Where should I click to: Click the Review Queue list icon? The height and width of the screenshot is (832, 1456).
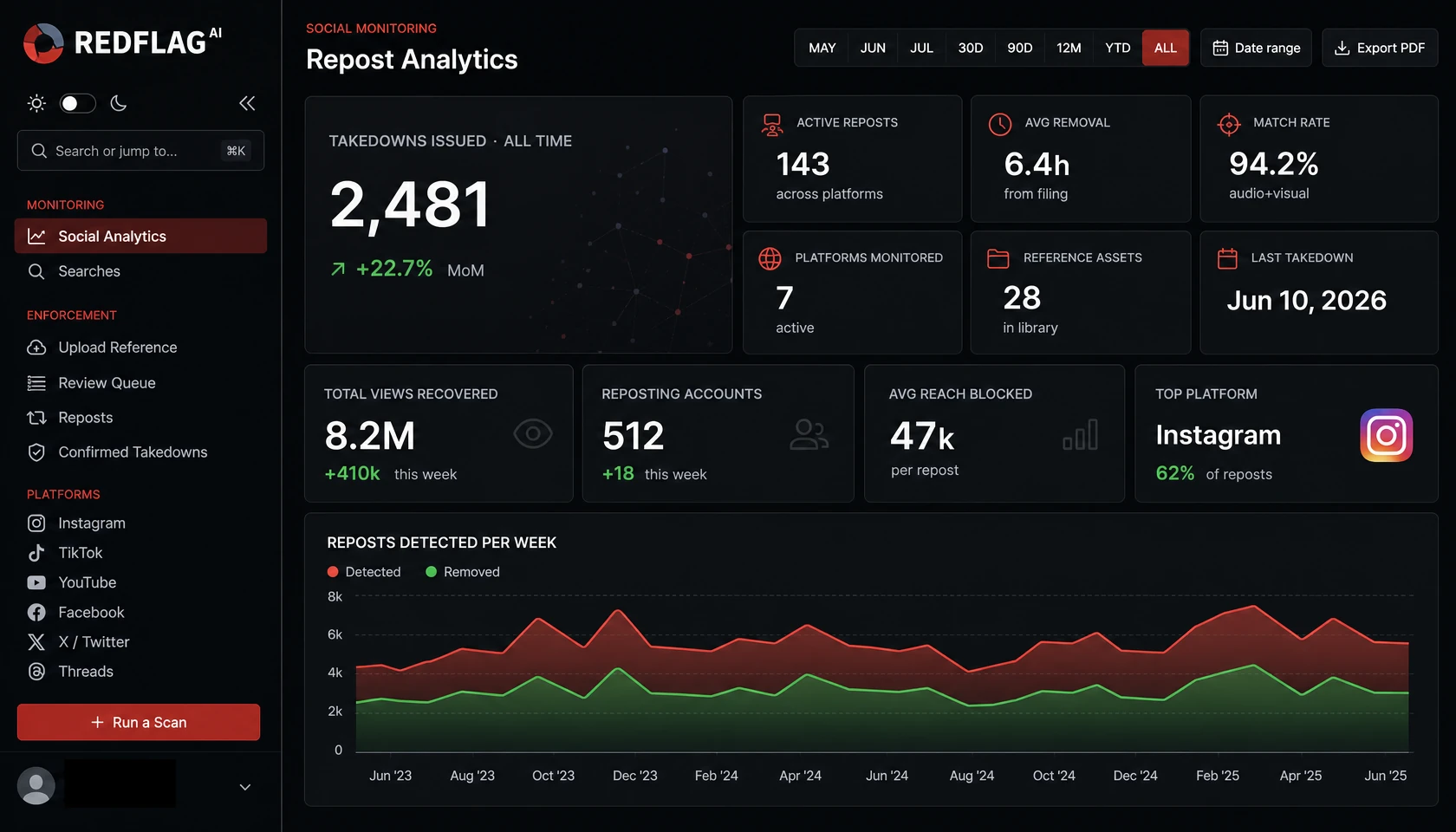point(36,383)
